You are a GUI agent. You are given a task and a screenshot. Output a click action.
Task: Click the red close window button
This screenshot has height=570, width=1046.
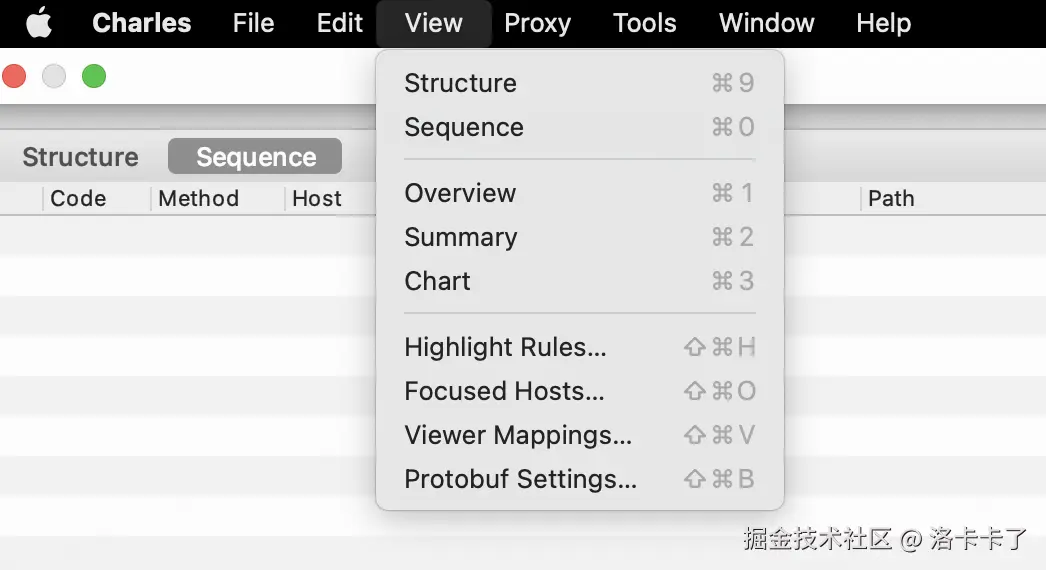click(x=14, y=76)
